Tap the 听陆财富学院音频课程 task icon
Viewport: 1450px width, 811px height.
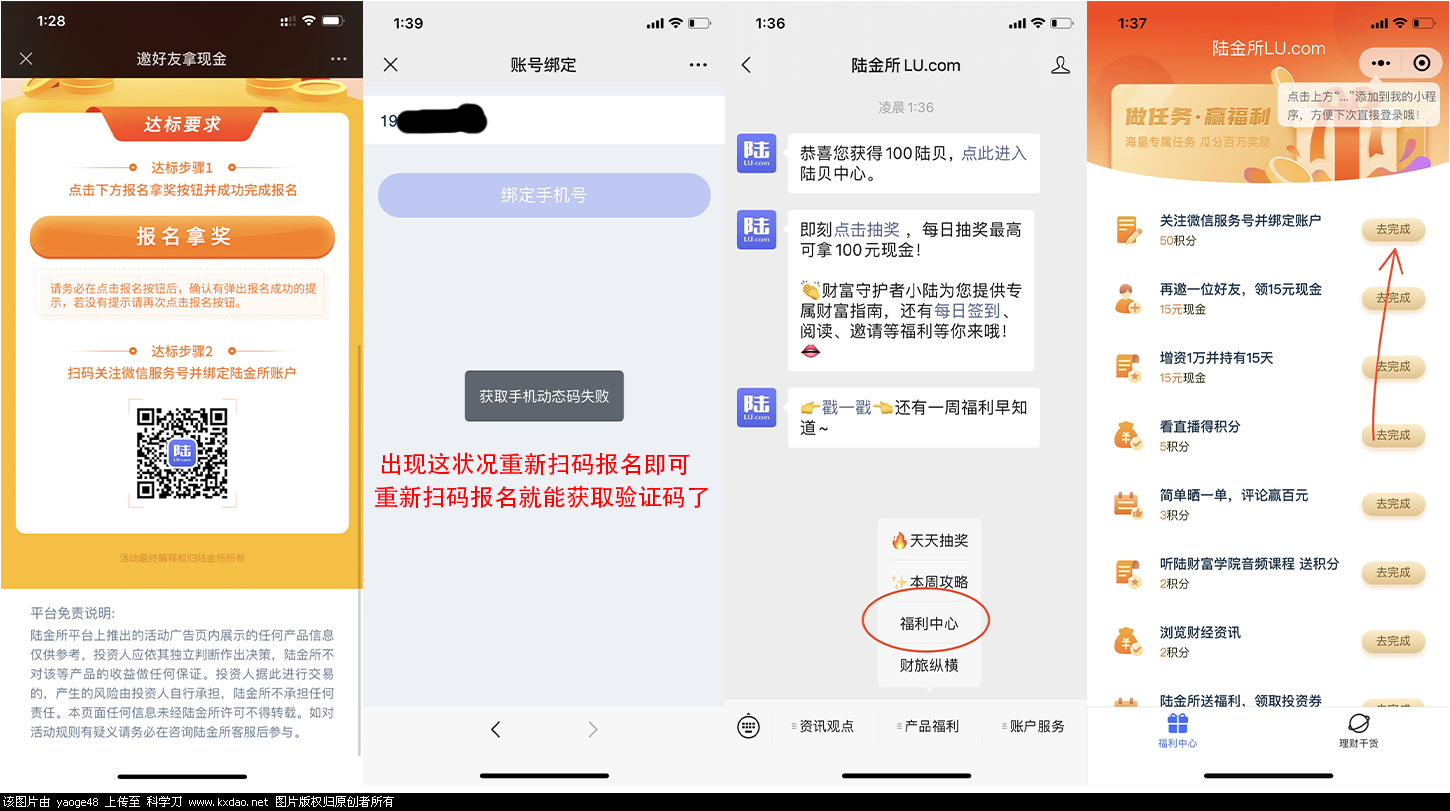click(x=1129, y=573)
